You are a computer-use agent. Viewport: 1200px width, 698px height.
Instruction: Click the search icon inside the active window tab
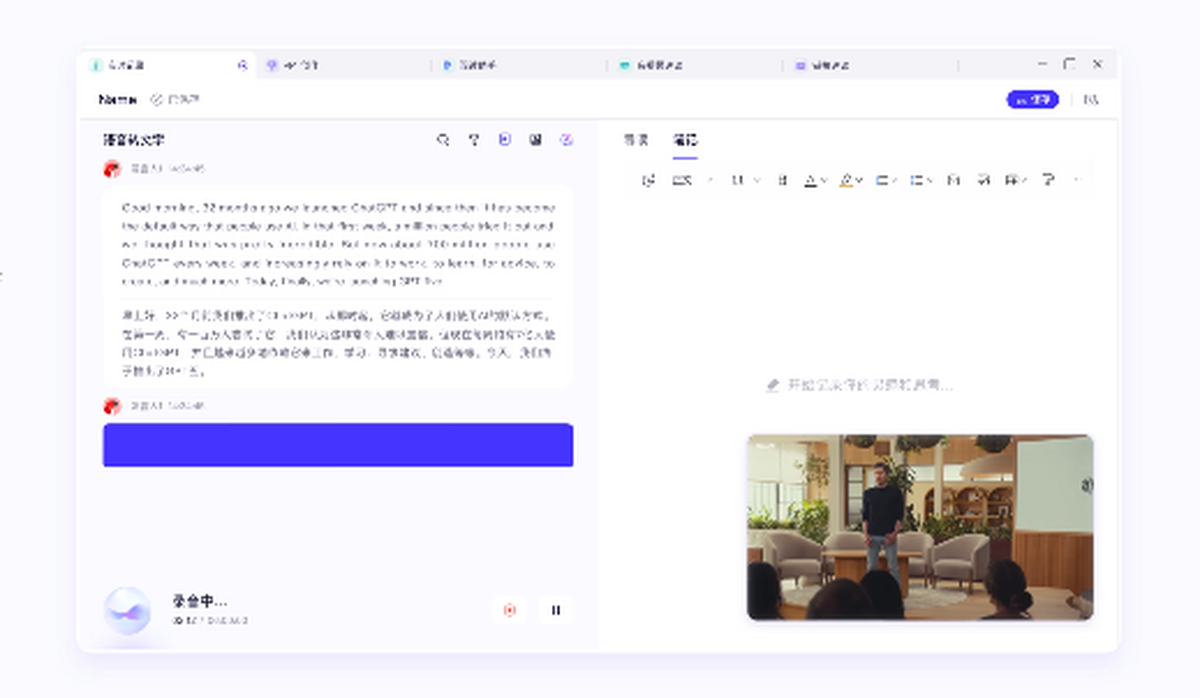tap(242, 65)
